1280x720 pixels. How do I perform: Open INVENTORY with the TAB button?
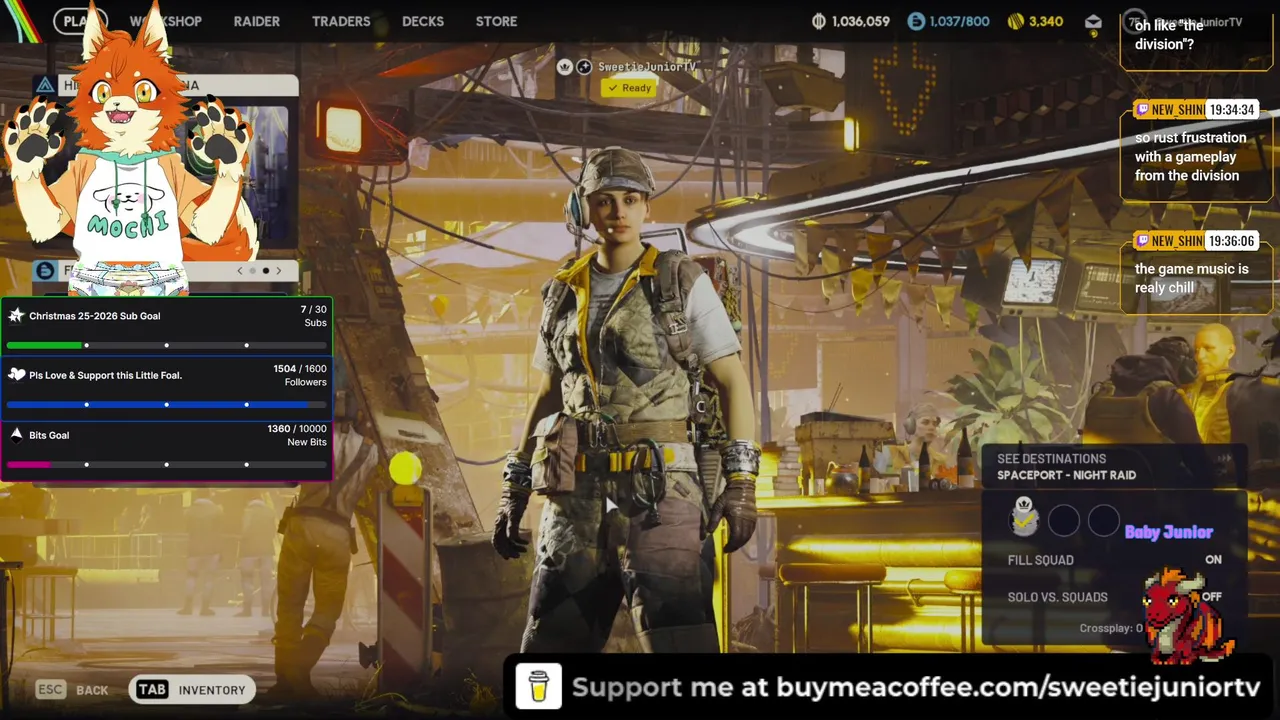point(192,689)
